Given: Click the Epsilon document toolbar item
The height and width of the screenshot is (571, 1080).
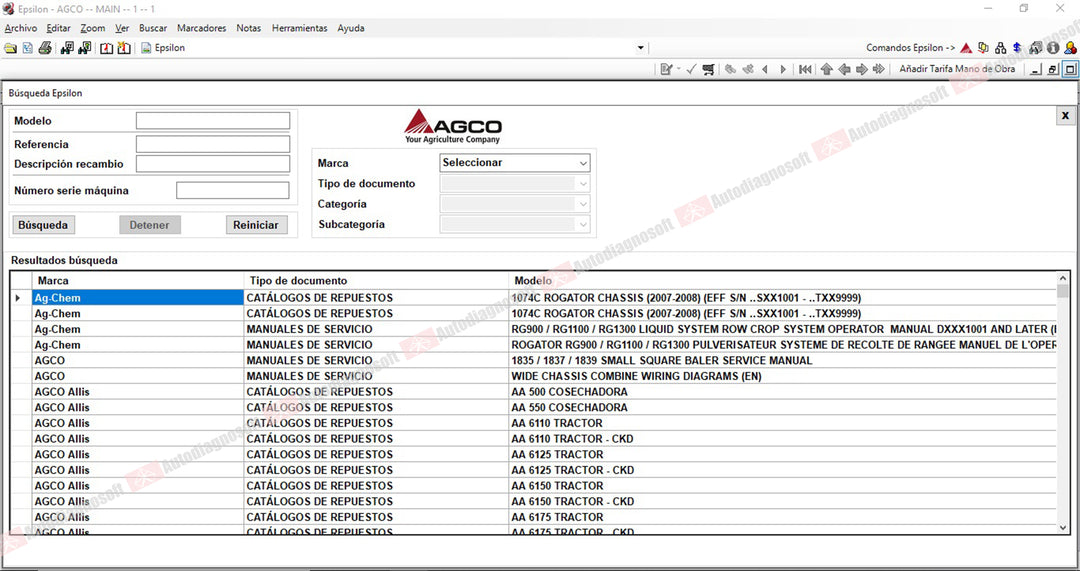Looking at the screenshot, I should [x=163, y=48].
